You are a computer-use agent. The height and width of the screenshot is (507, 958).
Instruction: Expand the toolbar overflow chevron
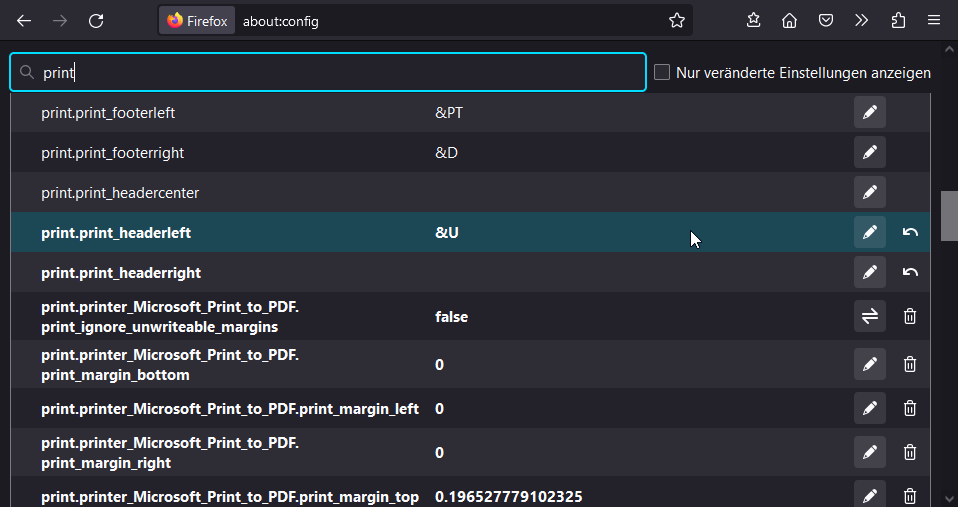tap(862, 20)
